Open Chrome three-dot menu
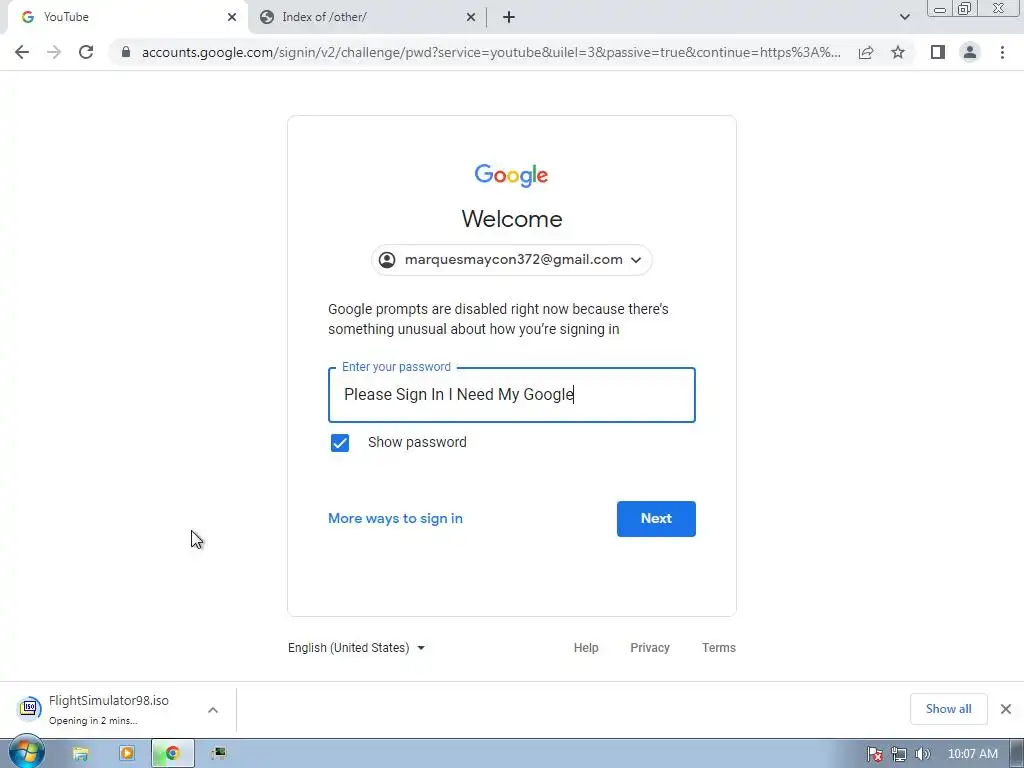Screen dimensions: 1024x768 [1002, 52]
